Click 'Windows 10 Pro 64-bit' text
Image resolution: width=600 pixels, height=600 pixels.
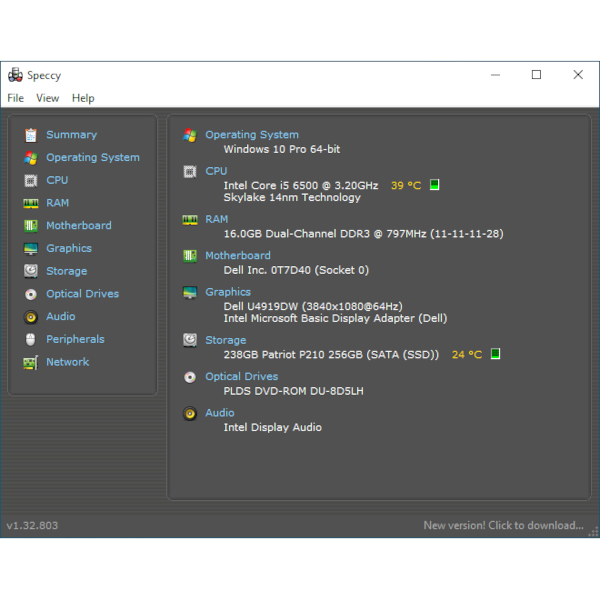tap(282, 149)
